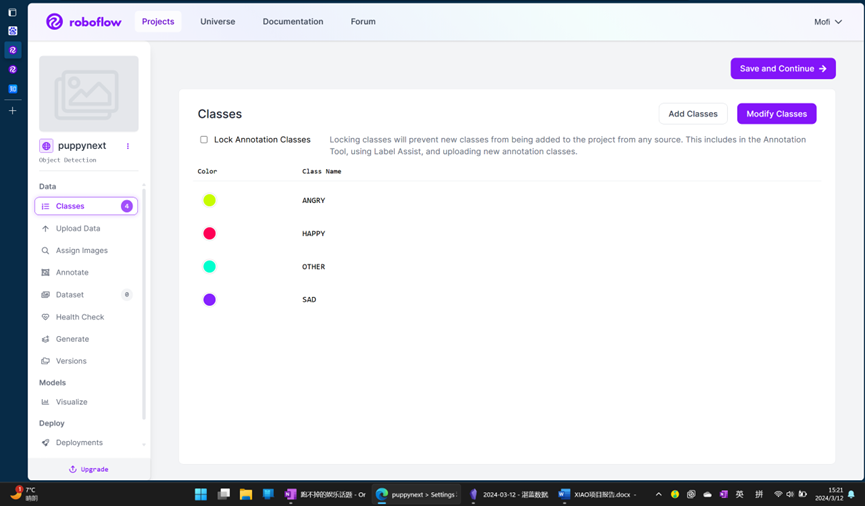Click the Add Classes button
Screen dimensions: 865x506
coord(693,114)
